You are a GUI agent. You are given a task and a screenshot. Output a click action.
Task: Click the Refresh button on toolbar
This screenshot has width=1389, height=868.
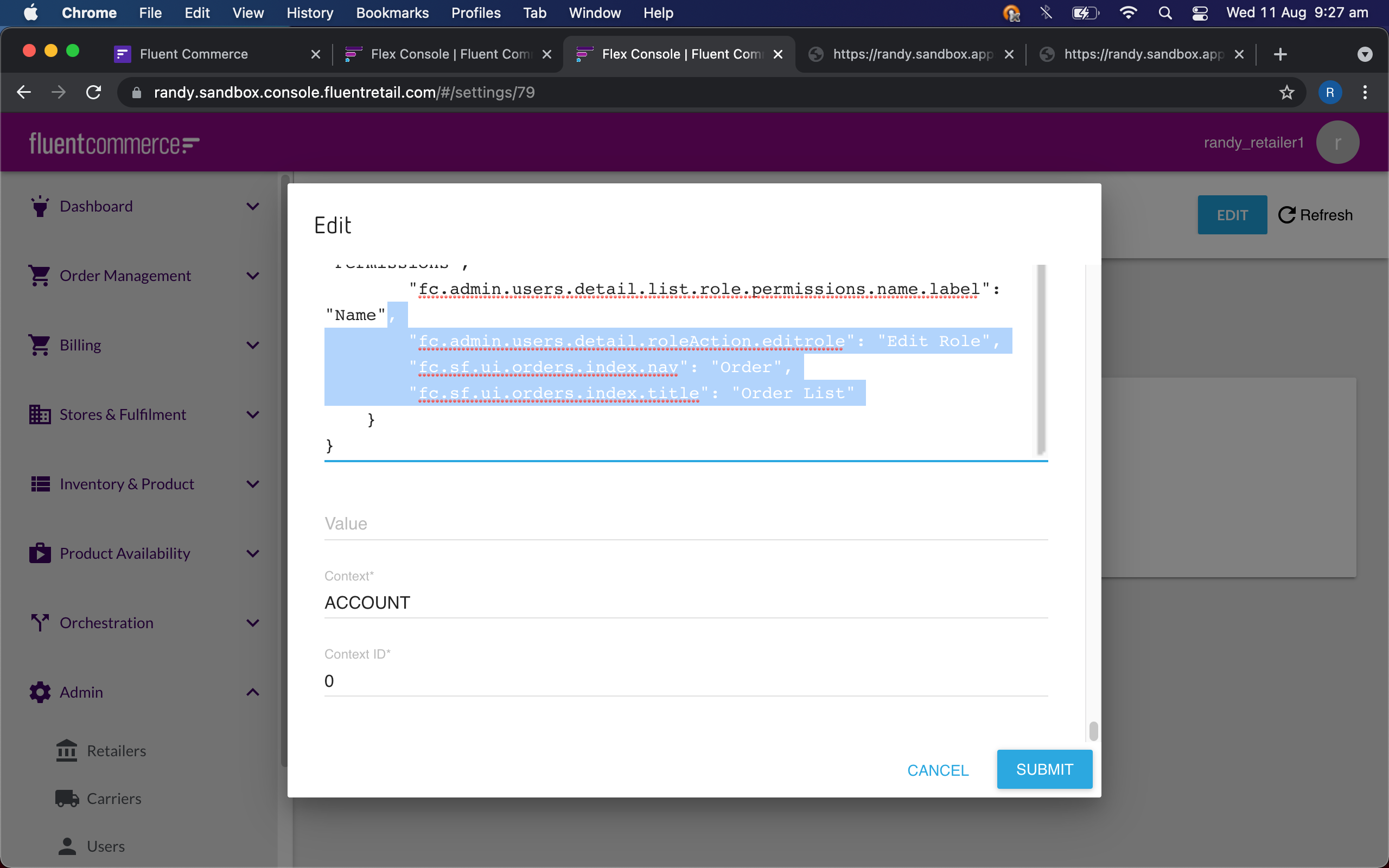point(1316,214)
